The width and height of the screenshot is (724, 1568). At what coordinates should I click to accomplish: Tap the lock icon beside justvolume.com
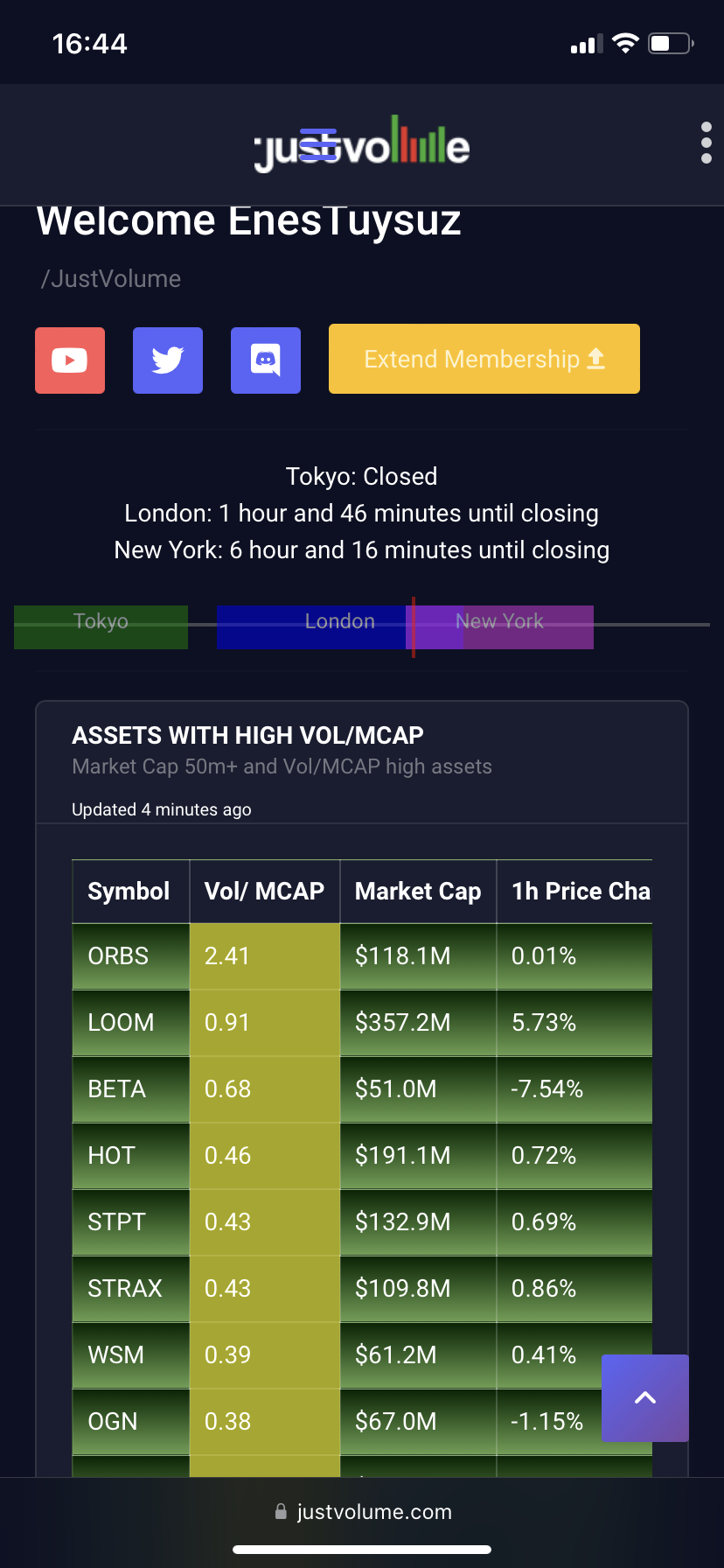(281, 1512)
